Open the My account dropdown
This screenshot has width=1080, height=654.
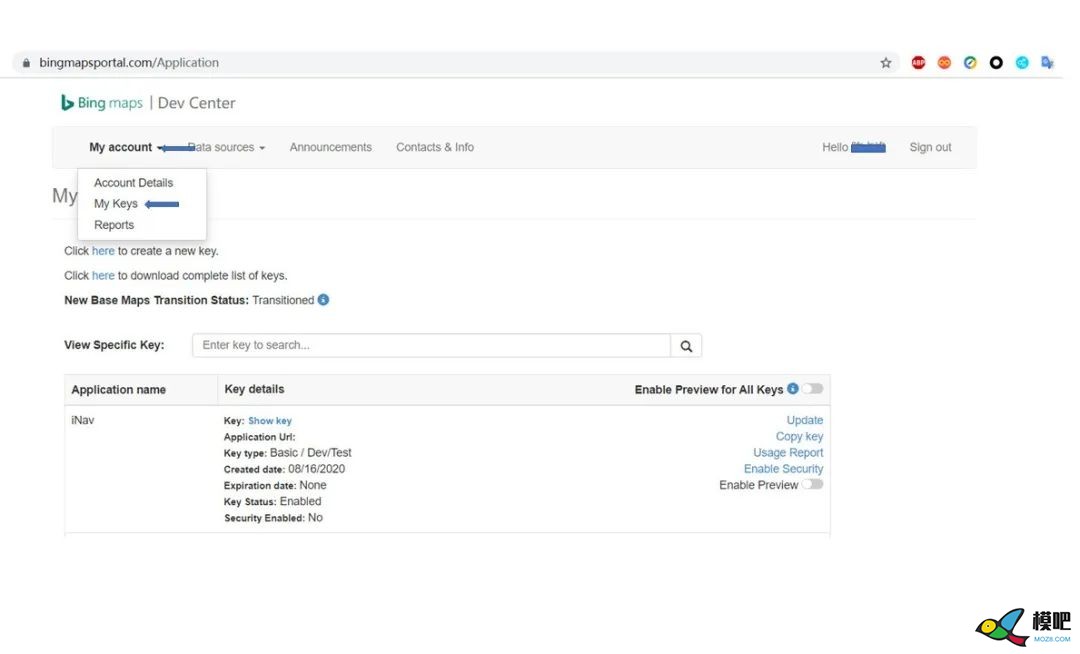pos(126,147)
